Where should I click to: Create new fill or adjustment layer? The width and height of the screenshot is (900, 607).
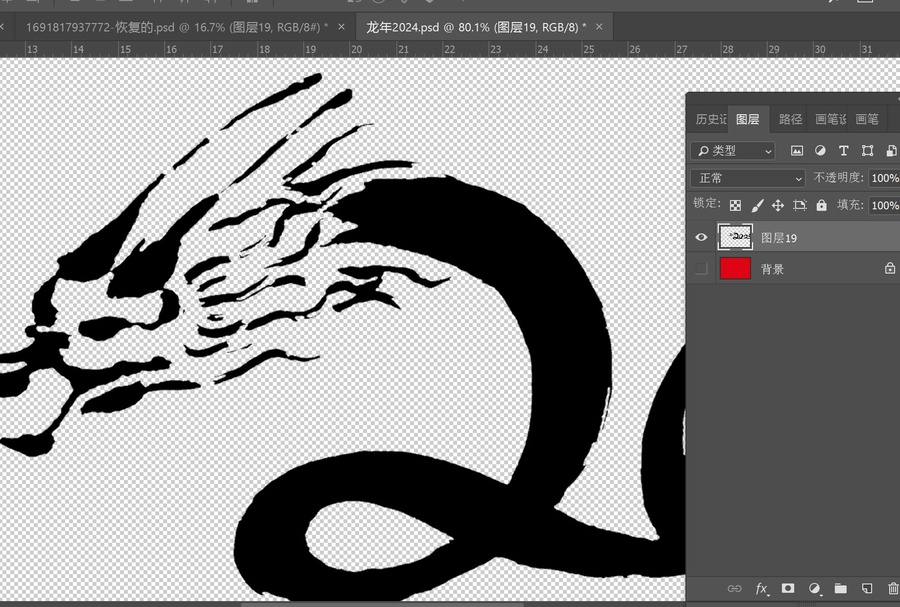[814, 588]
